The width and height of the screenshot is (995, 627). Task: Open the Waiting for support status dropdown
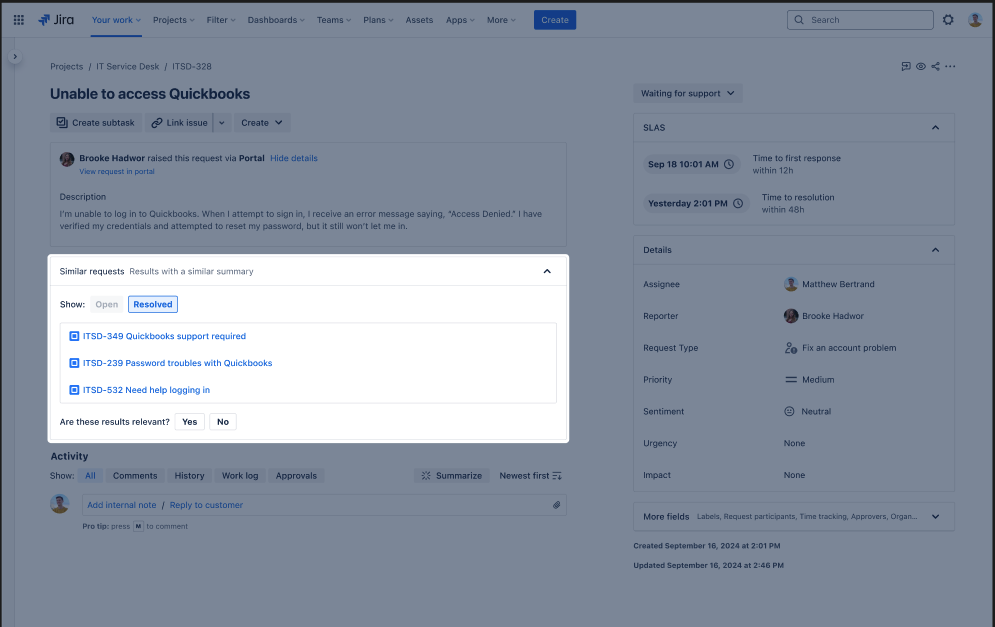pyautogui.click(x=688, y=93)
